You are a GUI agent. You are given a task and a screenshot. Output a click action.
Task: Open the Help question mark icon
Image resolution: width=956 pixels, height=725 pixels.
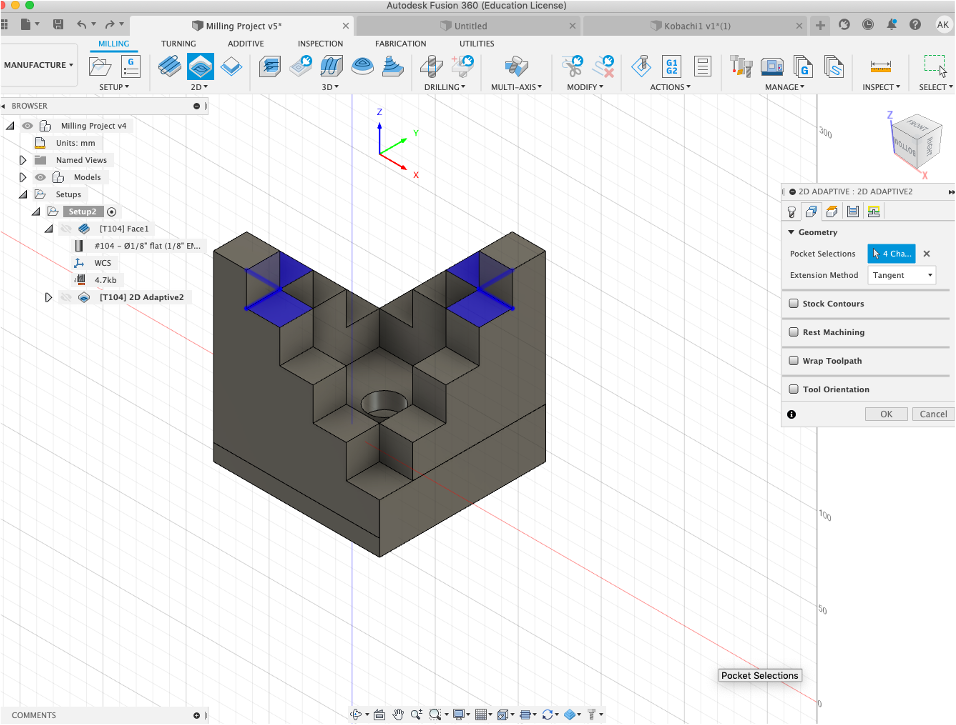coord(915,25)
